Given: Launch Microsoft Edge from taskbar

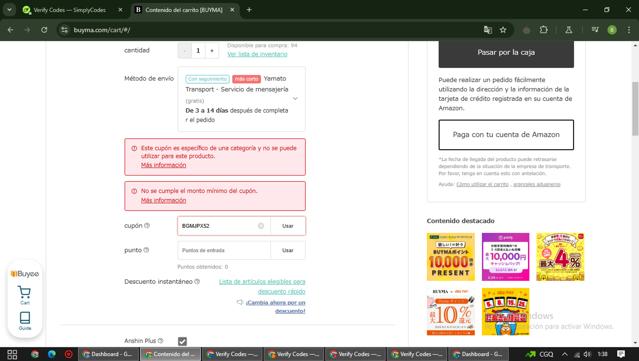Looking at the screenshot, I should pos(52,354).
